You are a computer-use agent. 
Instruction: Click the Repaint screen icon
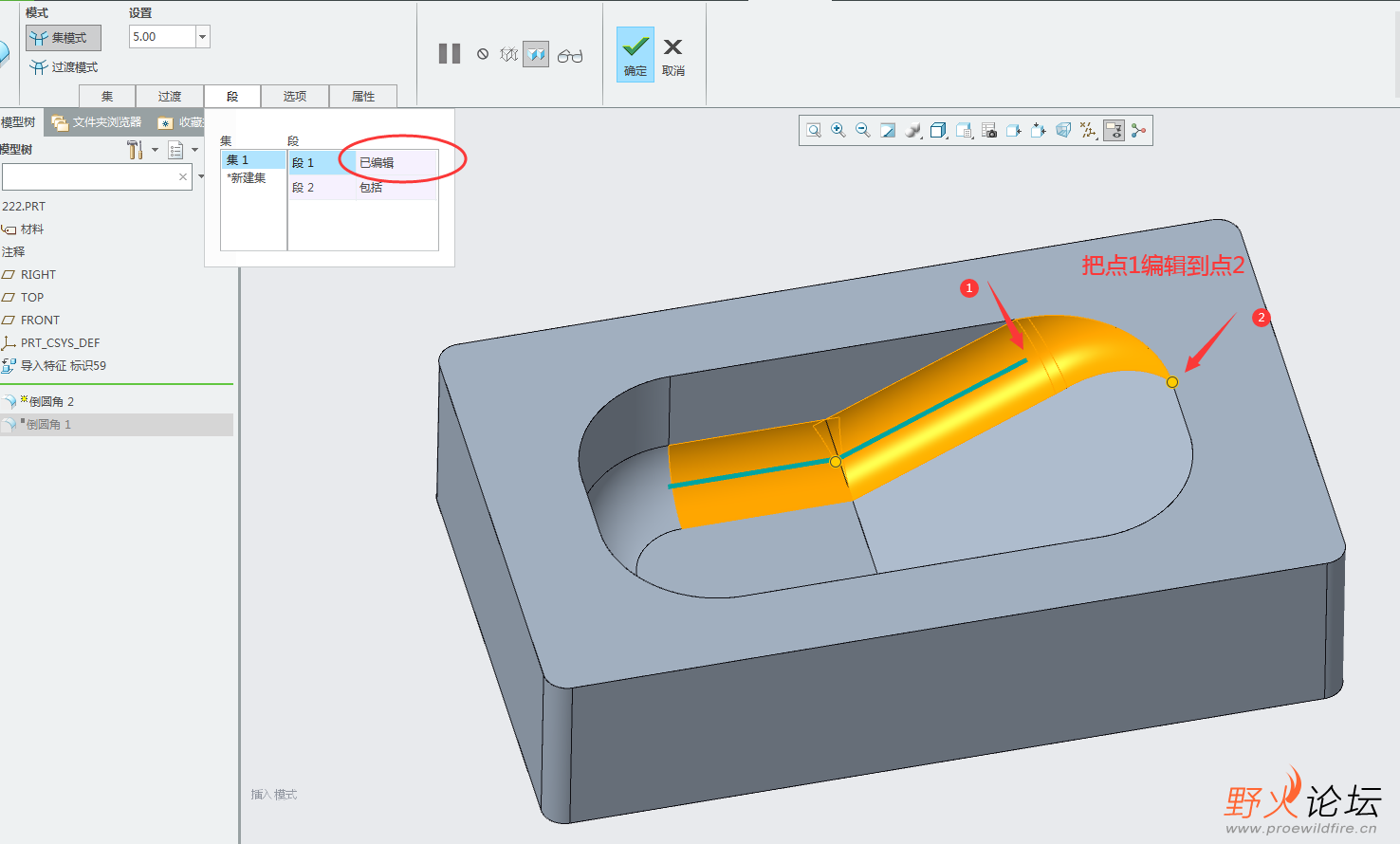[888, 131]
